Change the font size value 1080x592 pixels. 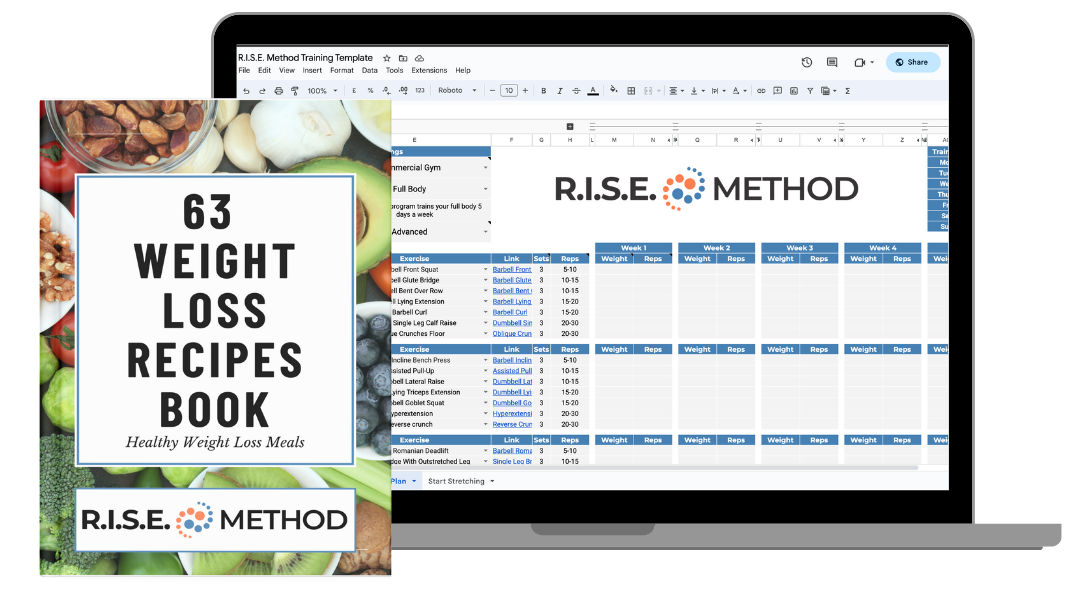tap(507, 90)
